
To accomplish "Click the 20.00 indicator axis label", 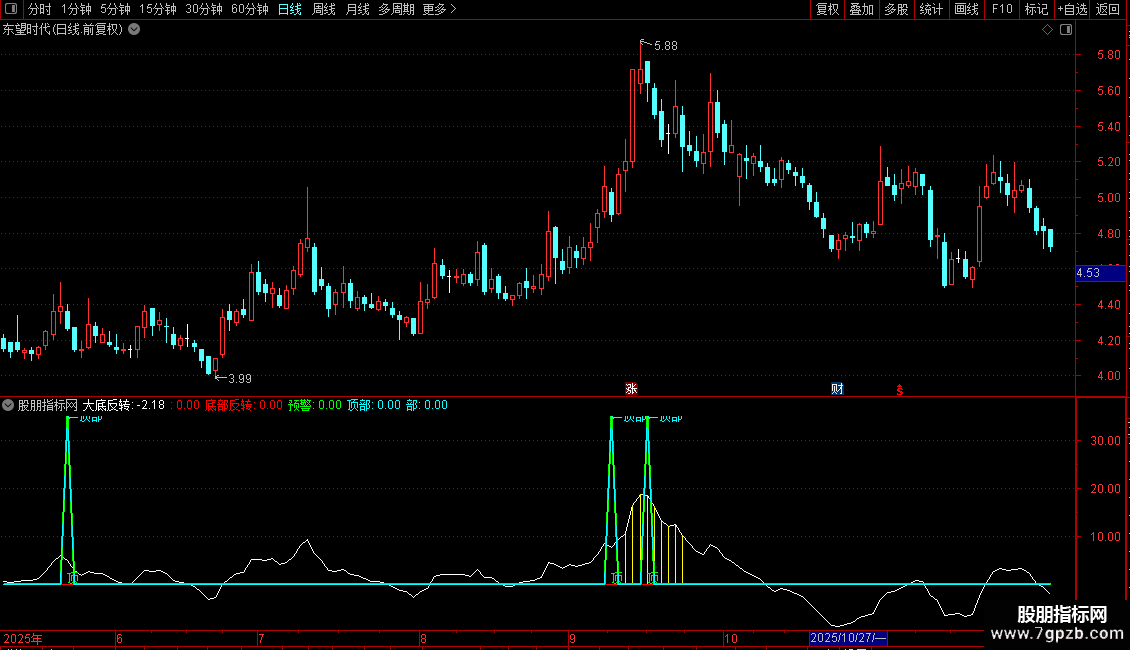I will [1105, 489].
